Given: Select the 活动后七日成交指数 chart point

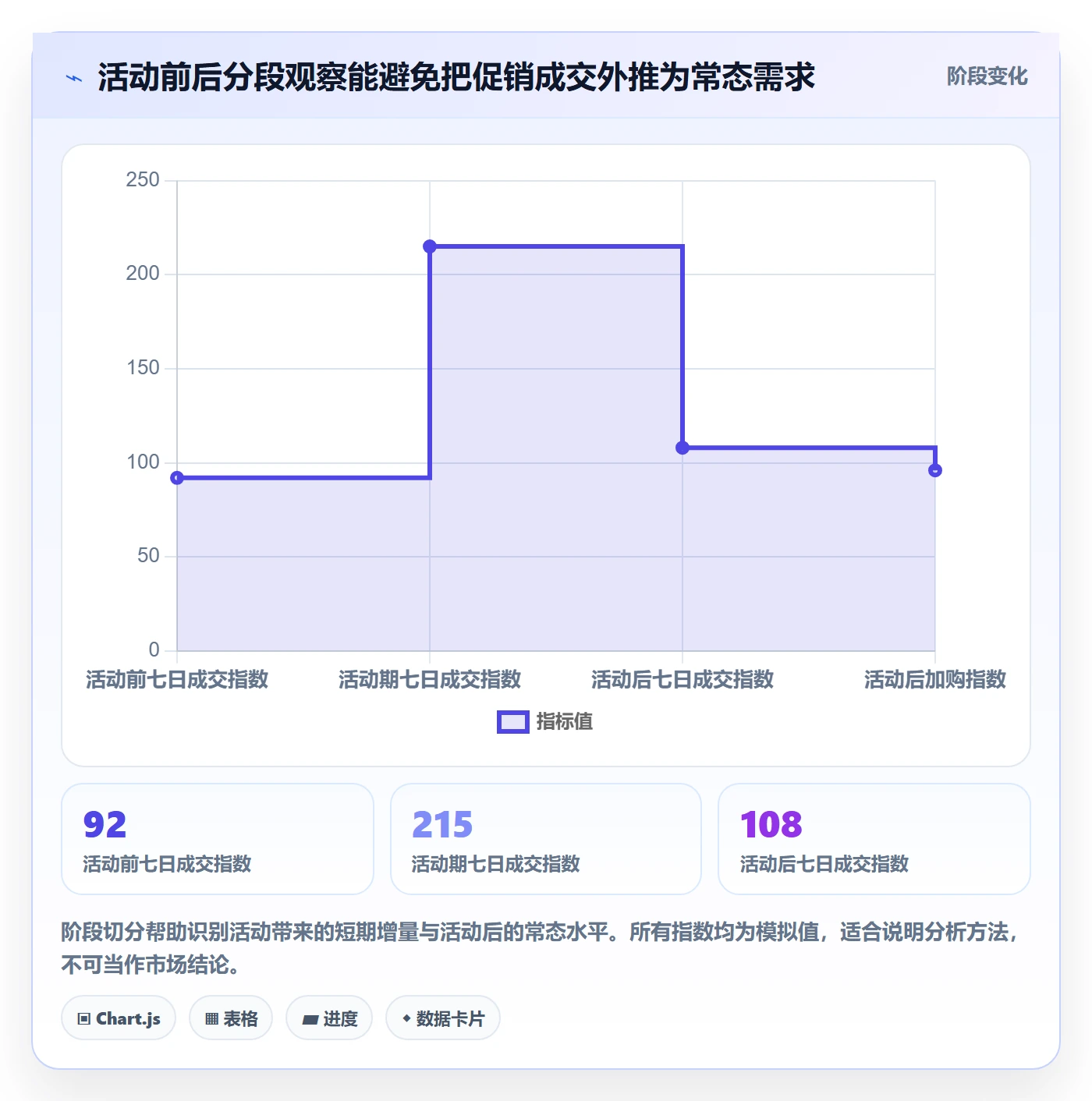Looking at the screenshot, I should (x=682, y=448).
